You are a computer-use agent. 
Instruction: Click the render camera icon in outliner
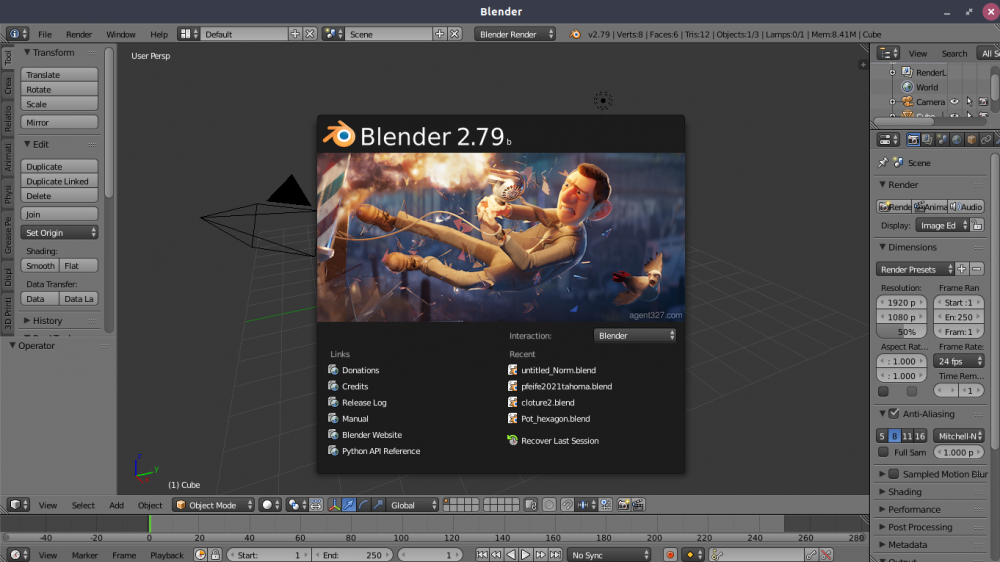coord(983,102)
